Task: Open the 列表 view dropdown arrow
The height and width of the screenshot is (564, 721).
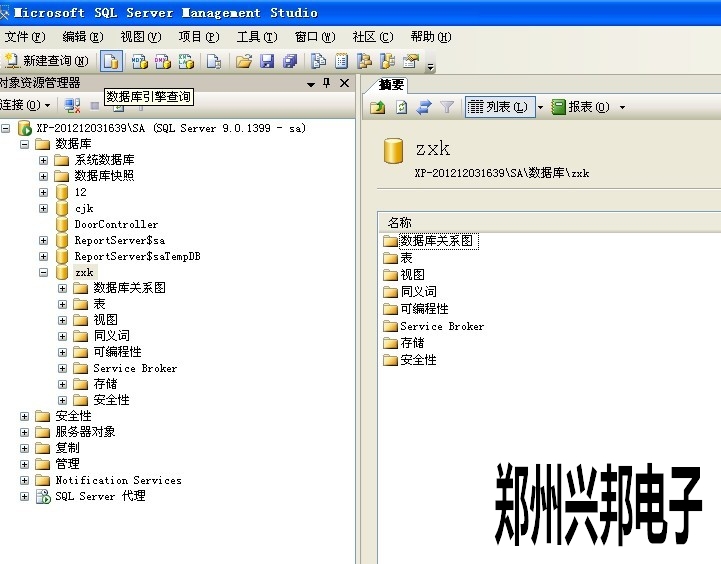Action: pyautogui.click(x=540, y=107)
